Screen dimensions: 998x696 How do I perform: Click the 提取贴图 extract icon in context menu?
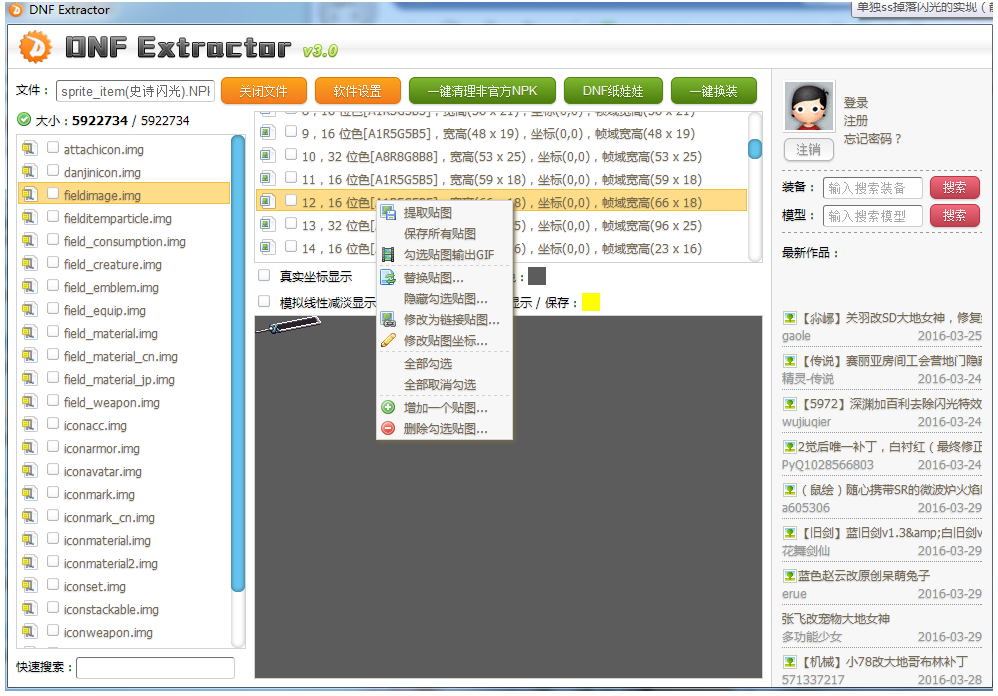pyautogui.click(x=388, y=213)
